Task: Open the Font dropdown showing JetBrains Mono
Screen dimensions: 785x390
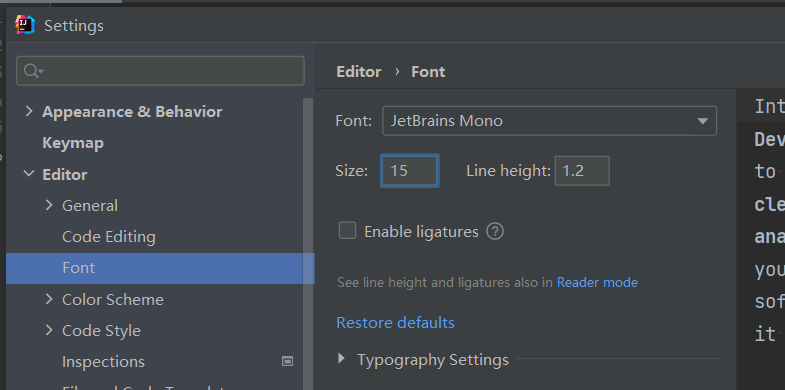Action: [x=549, y=121]
